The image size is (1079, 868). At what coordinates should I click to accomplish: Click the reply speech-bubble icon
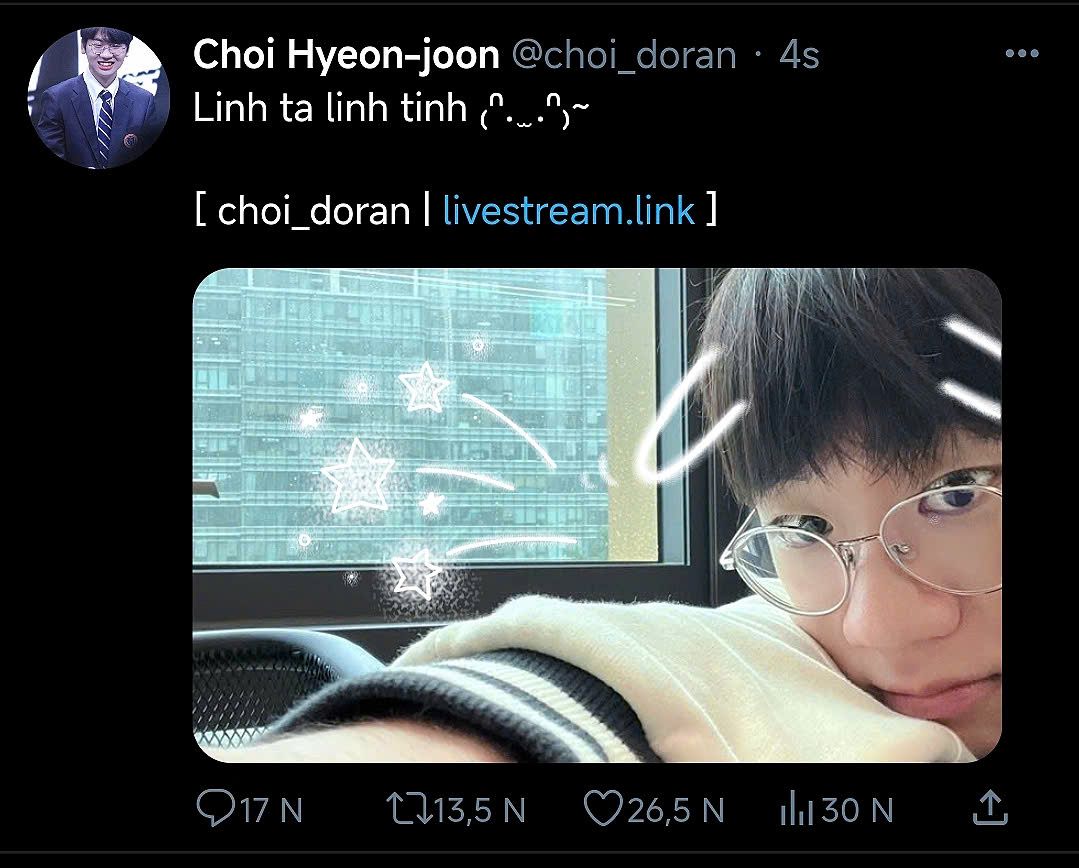click(x=215, y=808)
